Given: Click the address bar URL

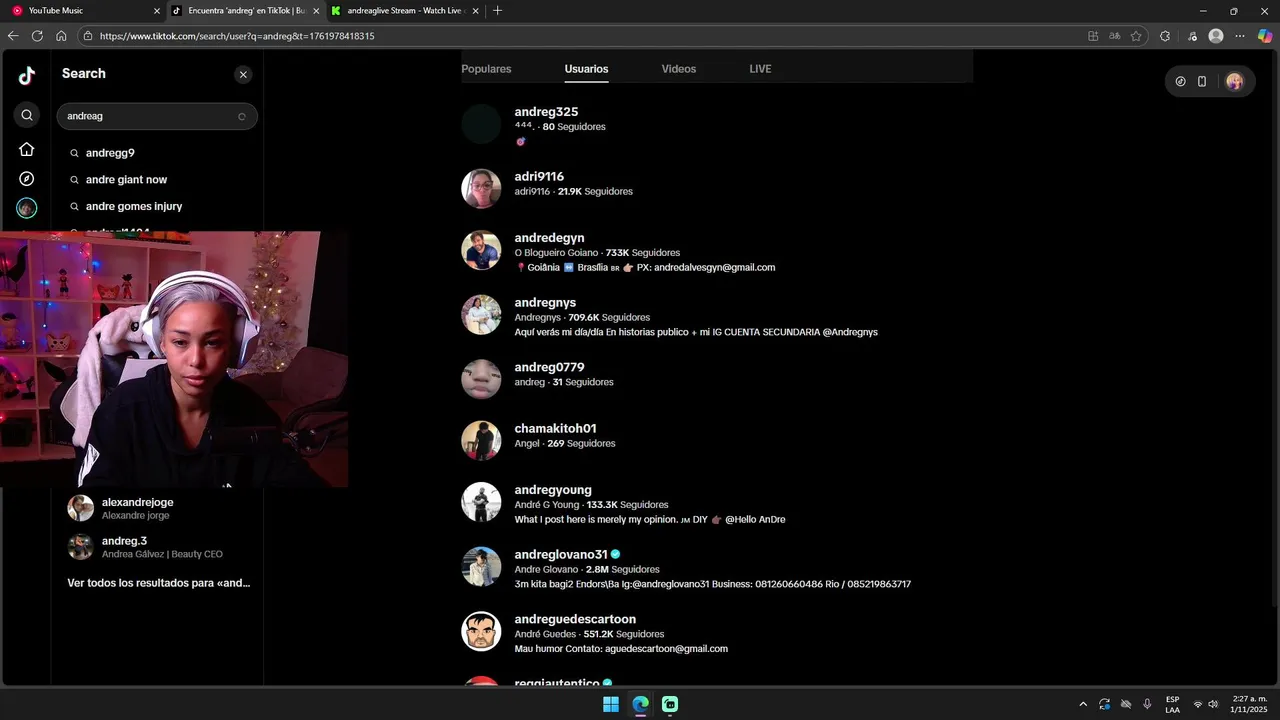Looking at the screenshot, I should [237, 36].
